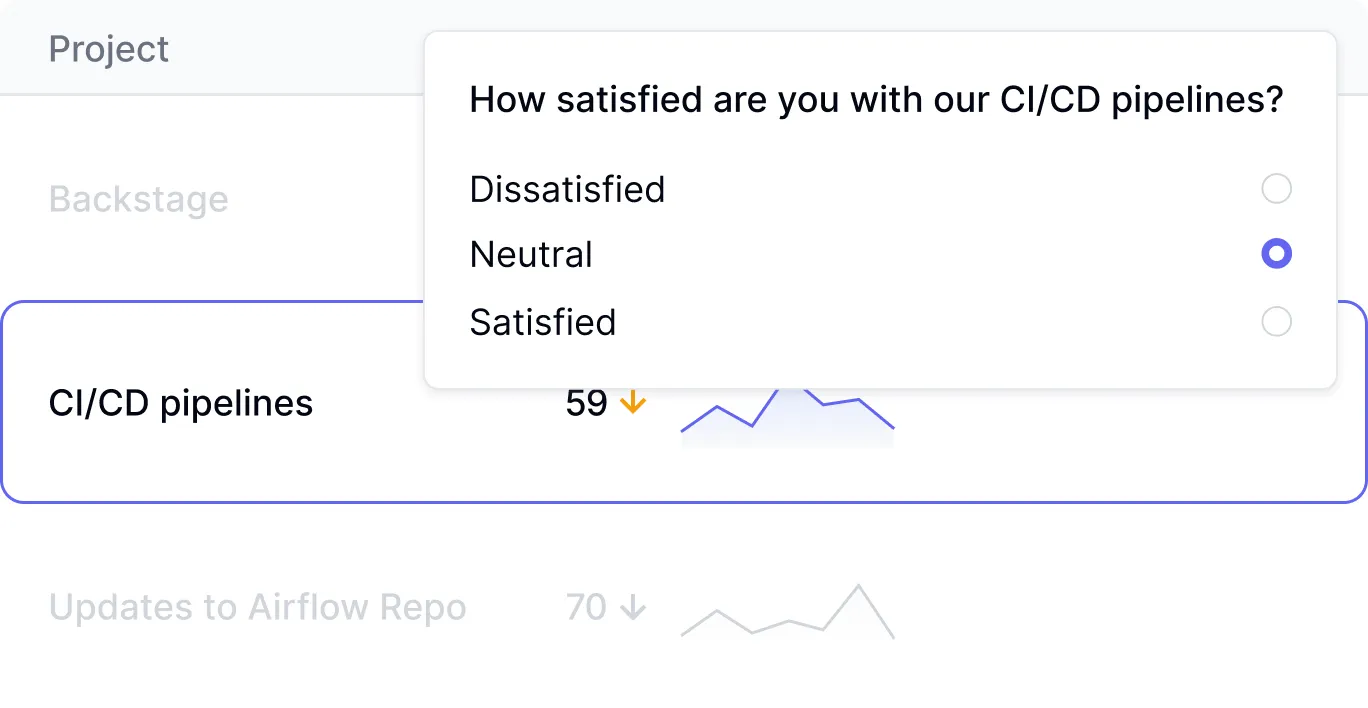The width and height of the screenshot is (1368, 708).
Task: Click the gray Airflow Repo sparkline chart
Action: (787, 614)
